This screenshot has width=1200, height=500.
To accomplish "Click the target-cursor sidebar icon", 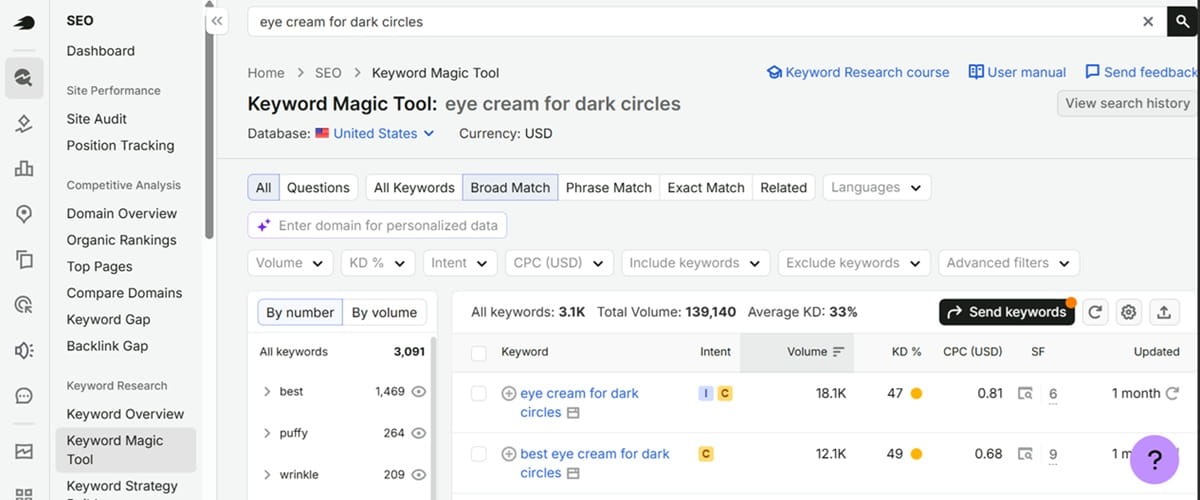I will tap(24, 305).
